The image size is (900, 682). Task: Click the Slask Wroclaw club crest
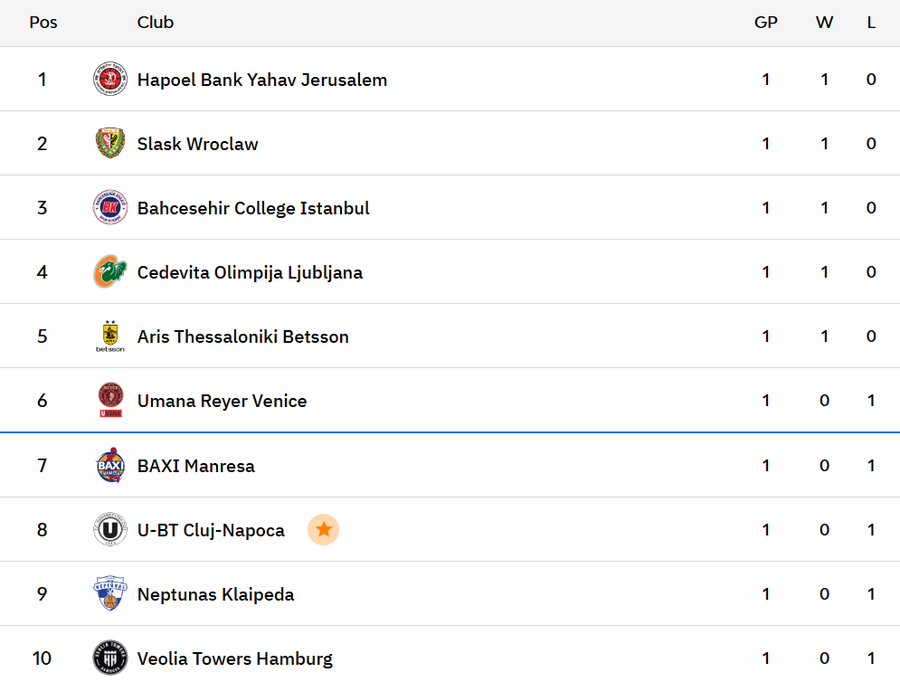[110, 143]
